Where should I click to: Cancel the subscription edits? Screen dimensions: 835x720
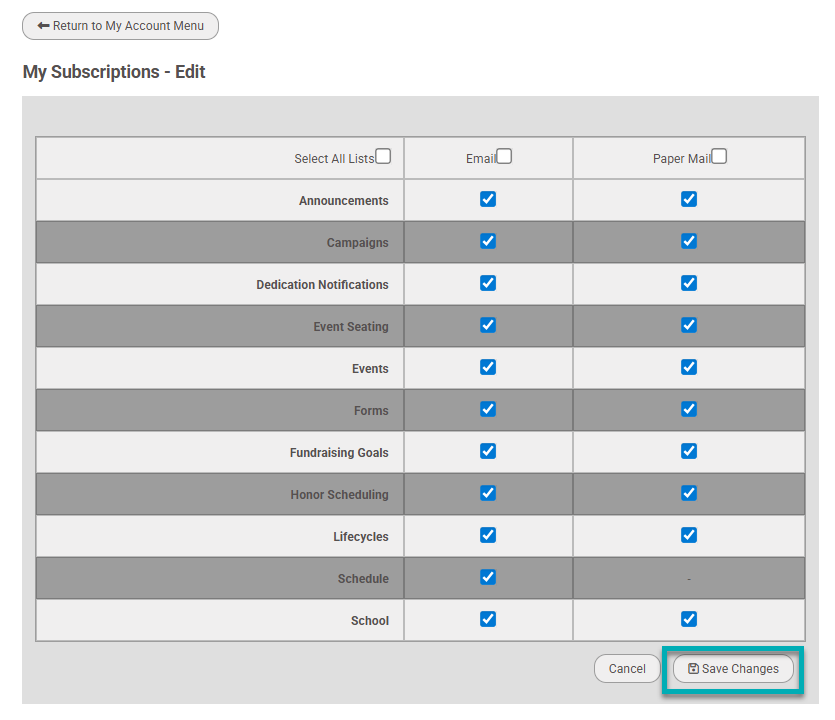pyautogui.click(x=627, y=669)
